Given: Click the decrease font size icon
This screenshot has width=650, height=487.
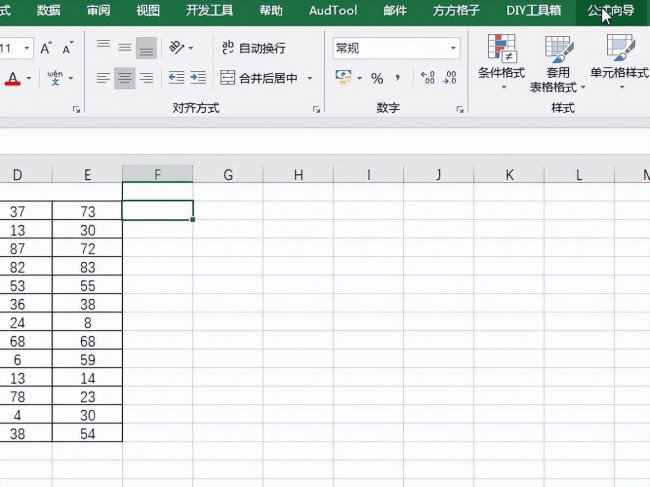Looking at the screenshot, I should 68,48.
